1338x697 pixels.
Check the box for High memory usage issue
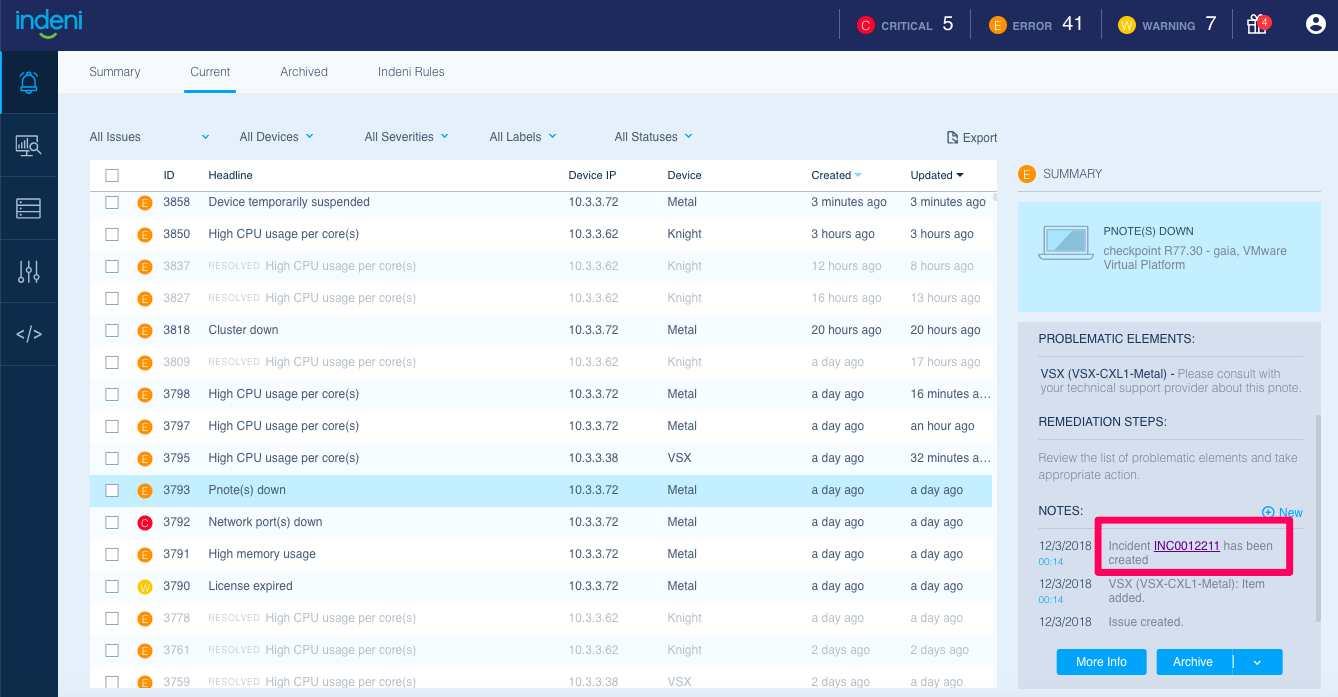pos(112,554)
